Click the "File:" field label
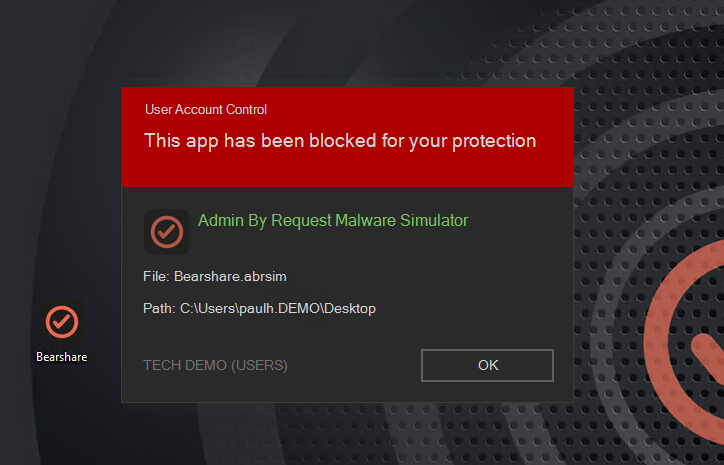Image resolution: width=724 pixels, height=465 pixels. [157, 277]
